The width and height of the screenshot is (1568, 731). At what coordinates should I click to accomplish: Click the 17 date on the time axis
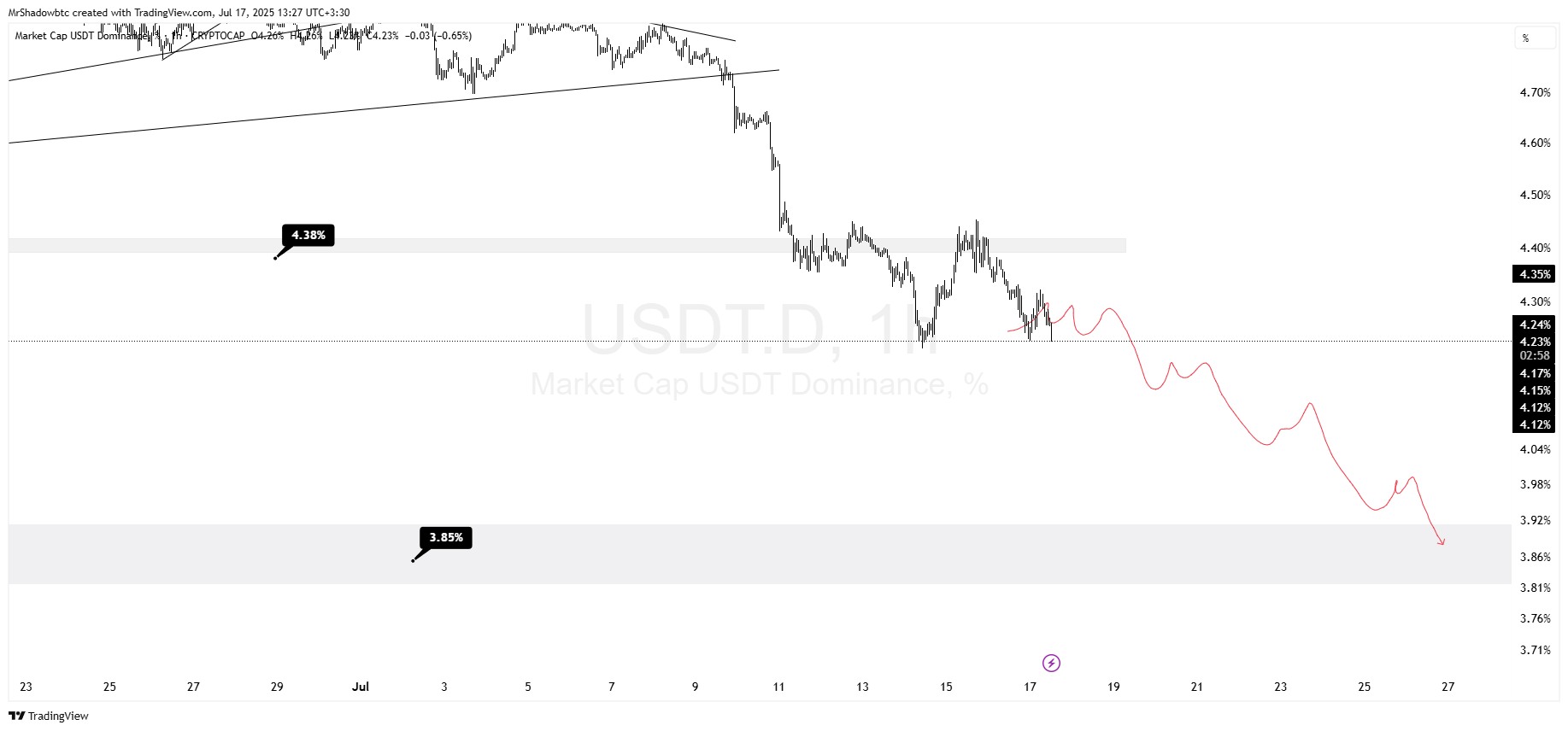click(x=1030, y=687)
